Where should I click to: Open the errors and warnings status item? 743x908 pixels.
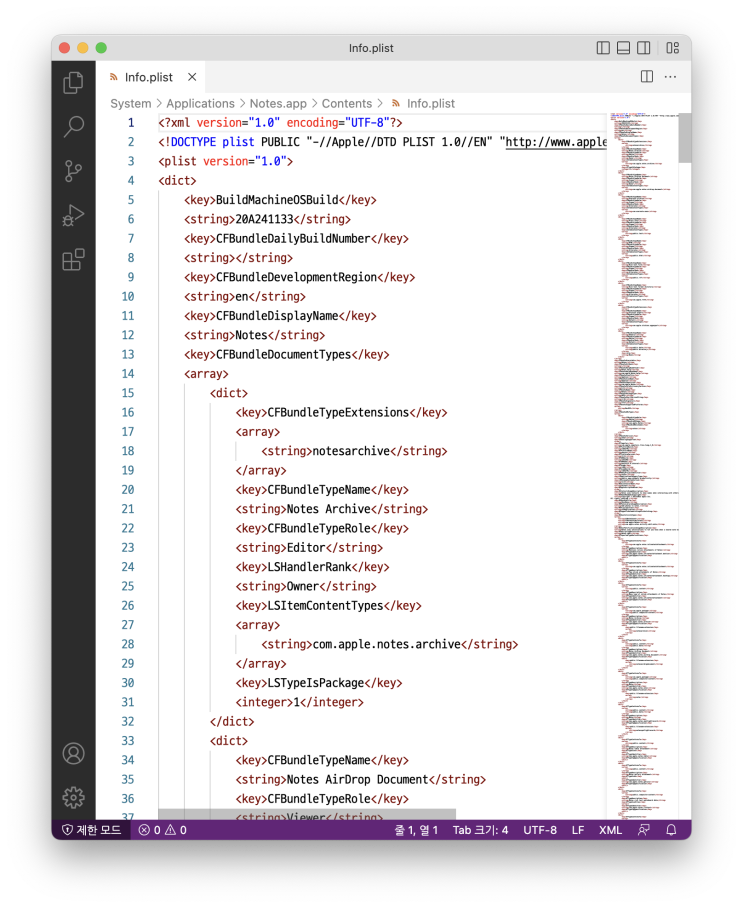pyautogui.click(x=163, y=830)
